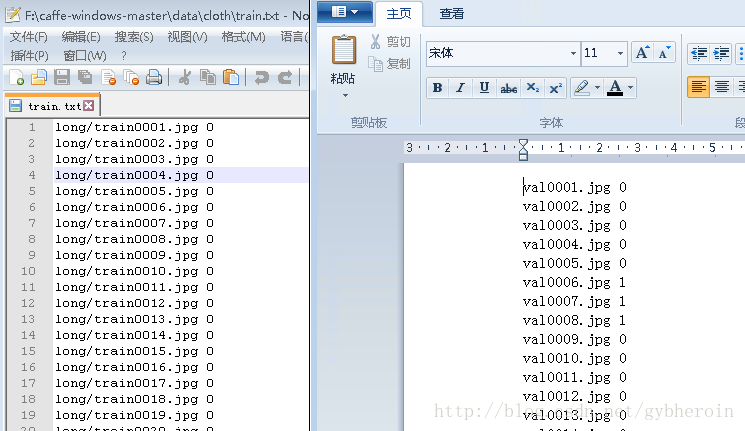The image size is (745, 431).
Task: Open the 视图(V) menu in Notepad++
Action: point(188,37)
